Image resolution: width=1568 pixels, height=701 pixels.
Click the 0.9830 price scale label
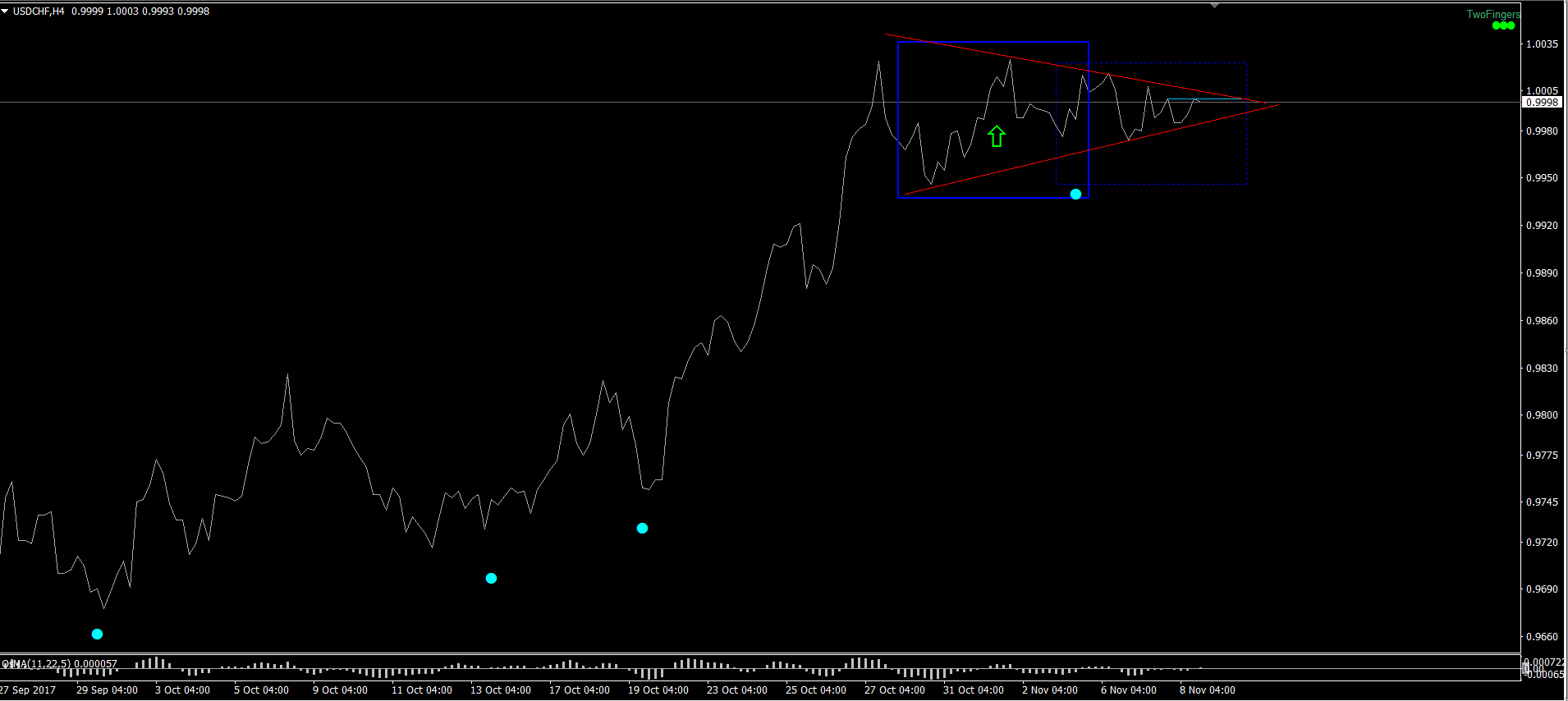1542,369
